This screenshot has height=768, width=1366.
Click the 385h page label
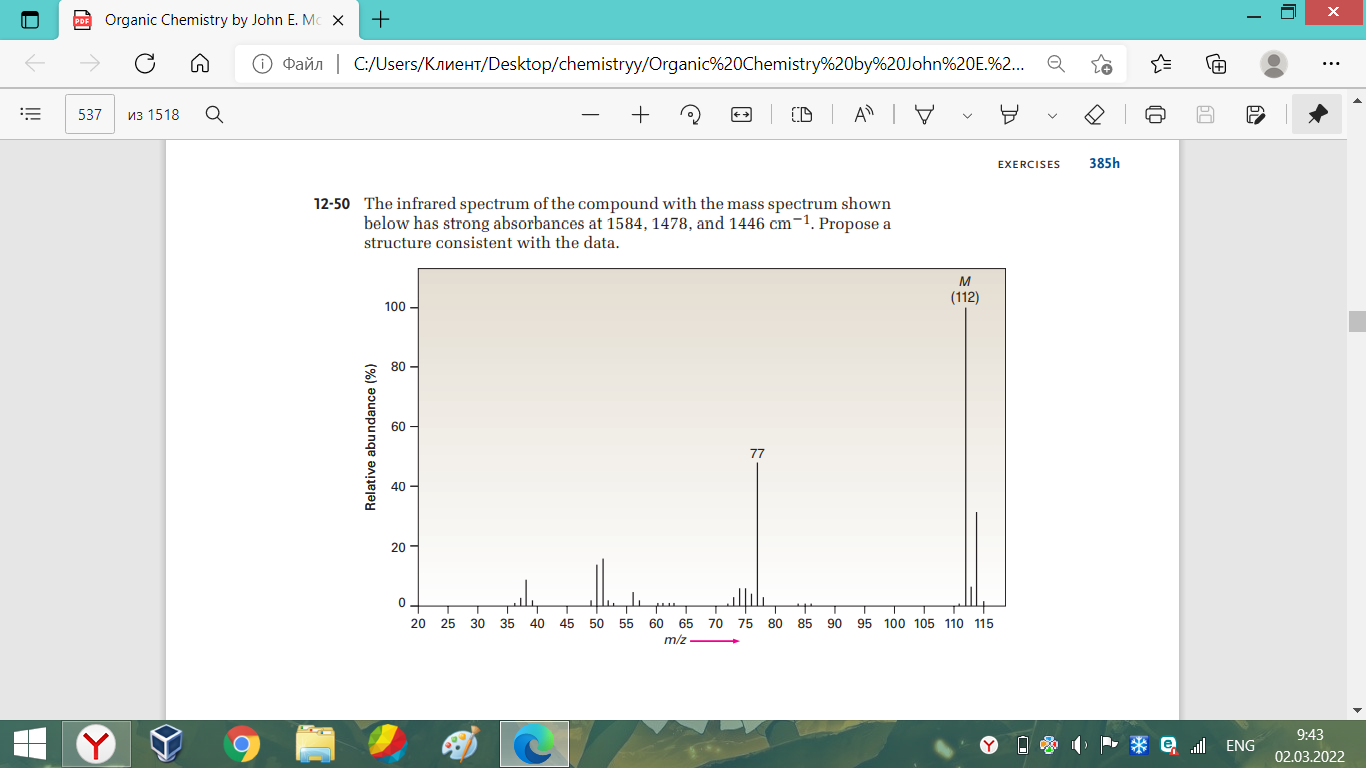pos(1104,163)
